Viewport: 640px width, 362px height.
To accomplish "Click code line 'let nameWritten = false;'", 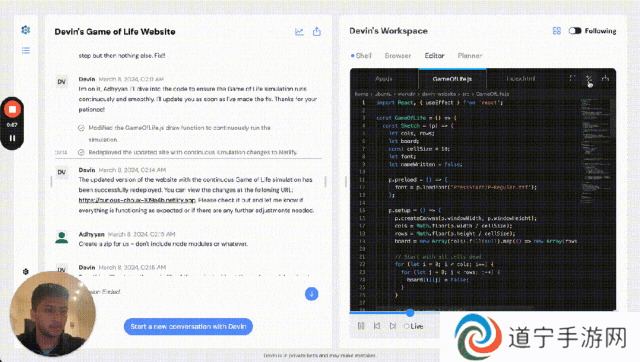I will pyautogui.click(x=425, y=164).
